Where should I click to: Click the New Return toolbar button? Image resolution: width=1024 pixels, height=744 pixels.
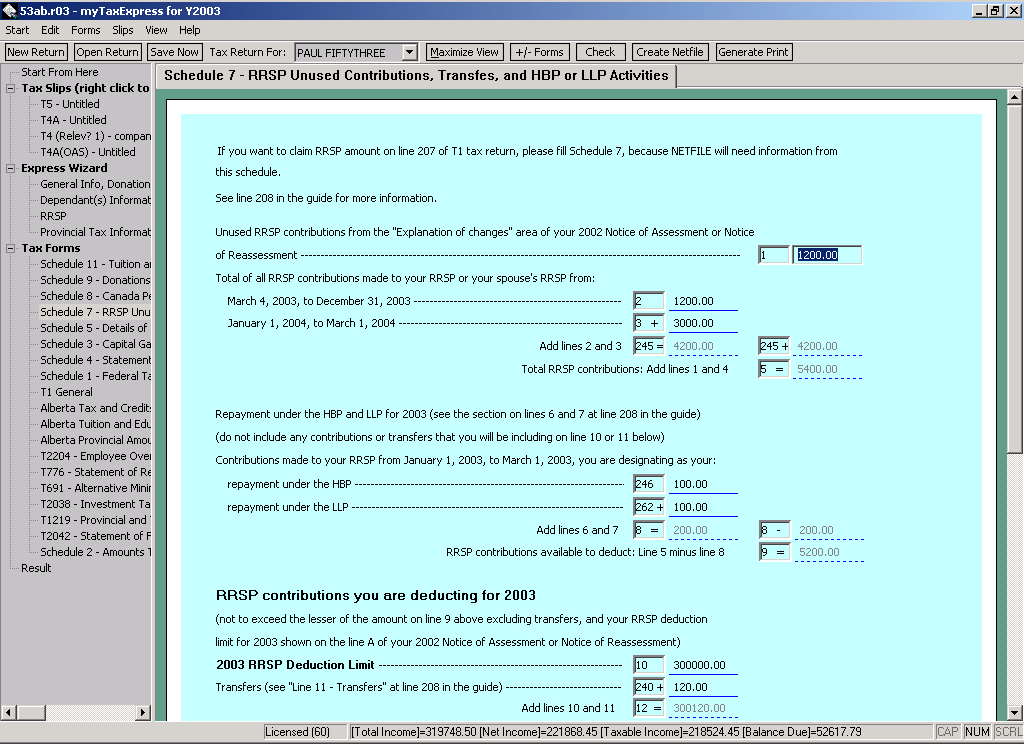coord(36,52)
